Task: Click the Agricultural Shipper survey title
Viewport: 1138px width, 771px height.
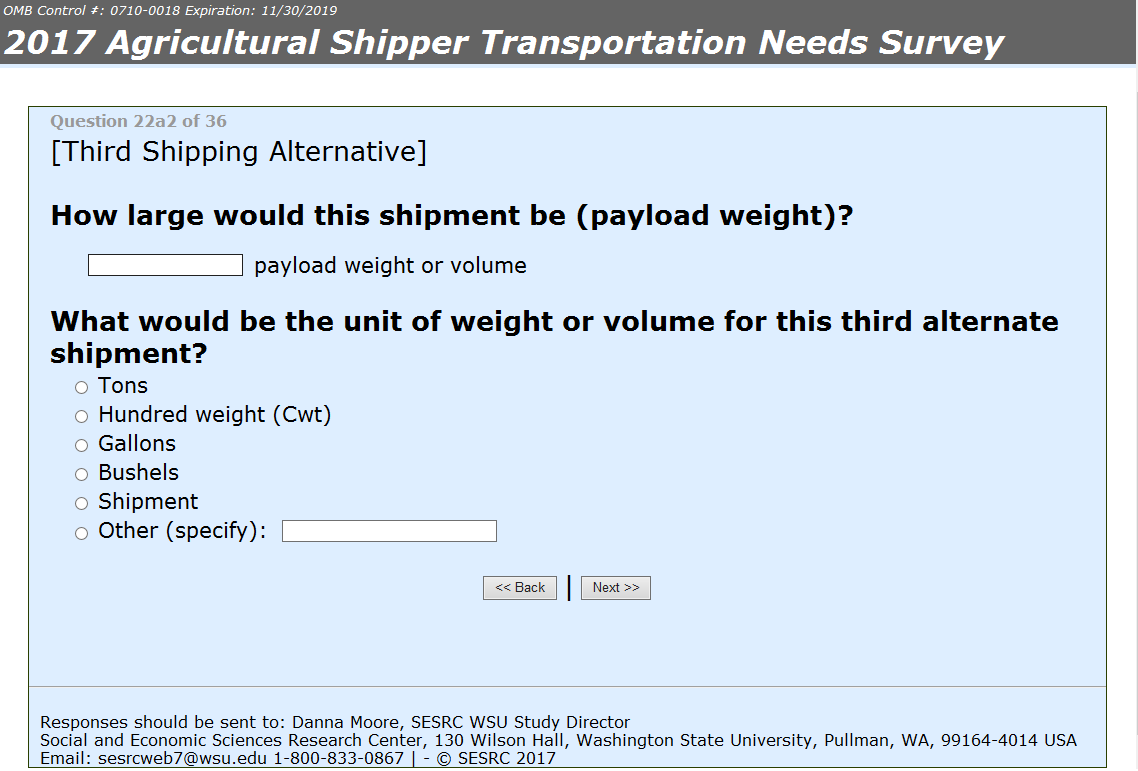Action: (x=504, y=42)
